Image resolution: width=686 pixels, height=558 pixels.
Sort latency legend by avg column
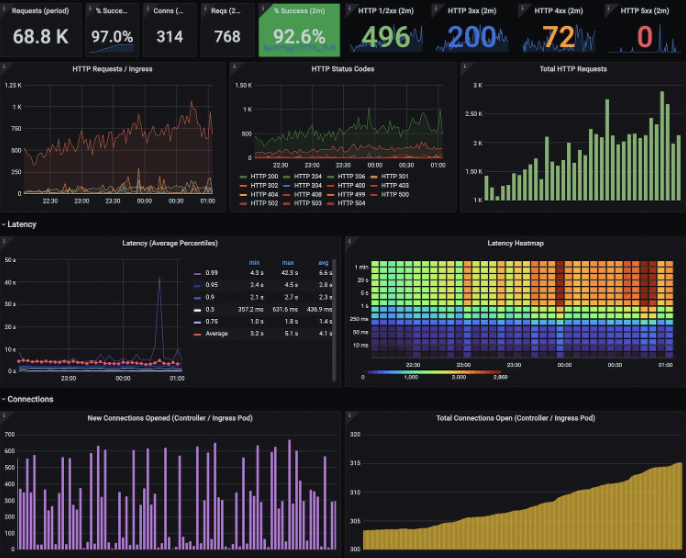point(323,263)
